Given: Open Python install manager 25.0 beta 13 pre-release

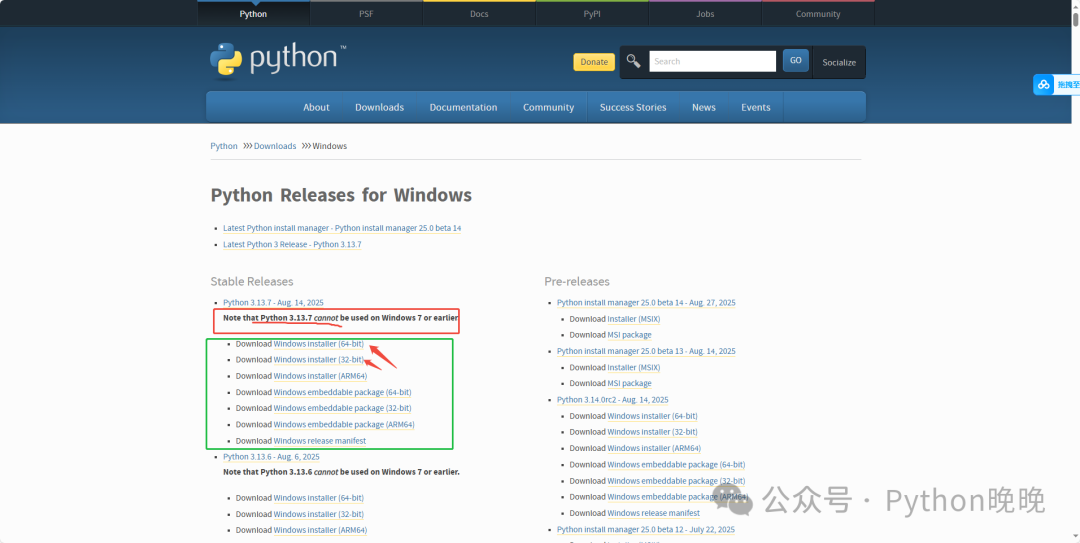Looking at the screenshot, I should pyautogui.click(x=646, y=351).
